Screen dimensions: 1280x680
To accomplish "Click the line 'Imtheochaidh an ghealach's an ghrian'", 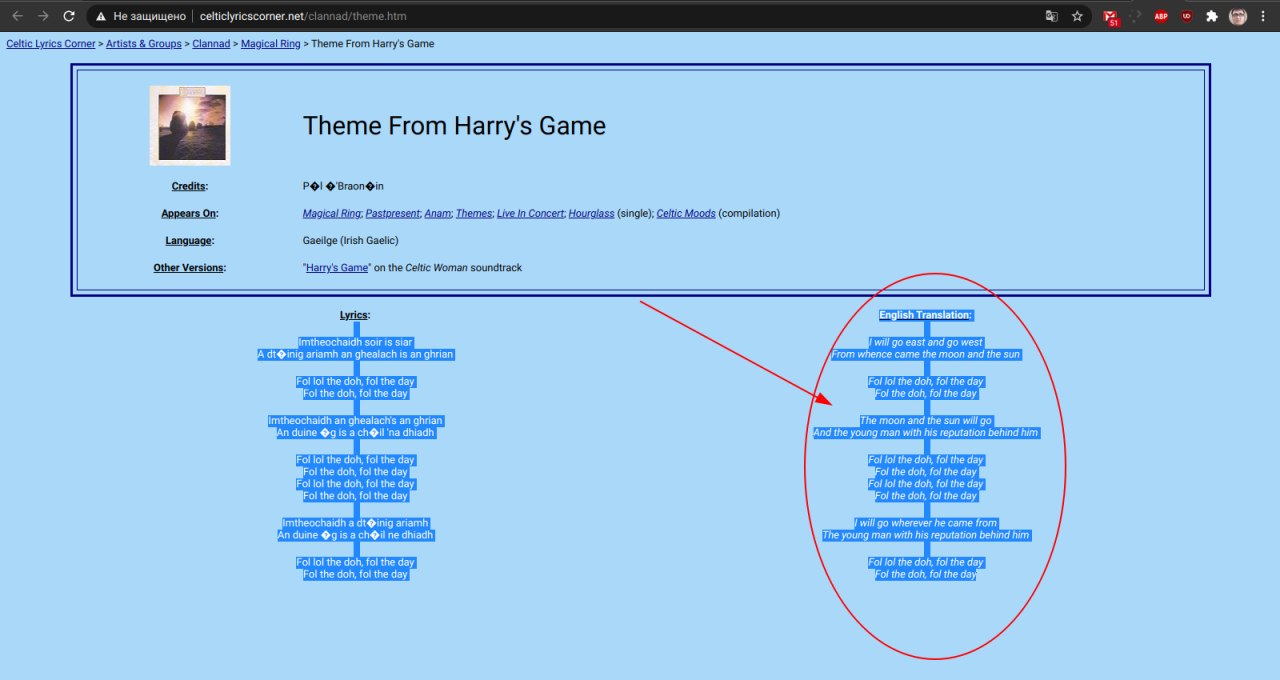I will (x=355, y=421).
